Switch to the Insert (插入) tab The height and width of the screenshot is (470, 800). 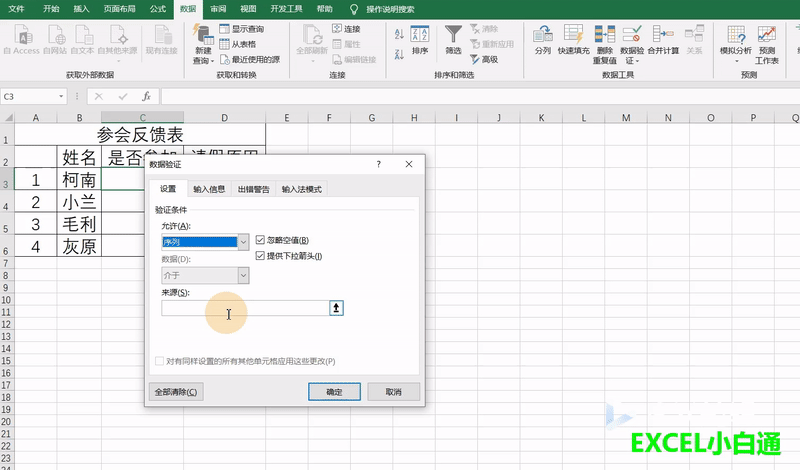(x=81, y=9)
